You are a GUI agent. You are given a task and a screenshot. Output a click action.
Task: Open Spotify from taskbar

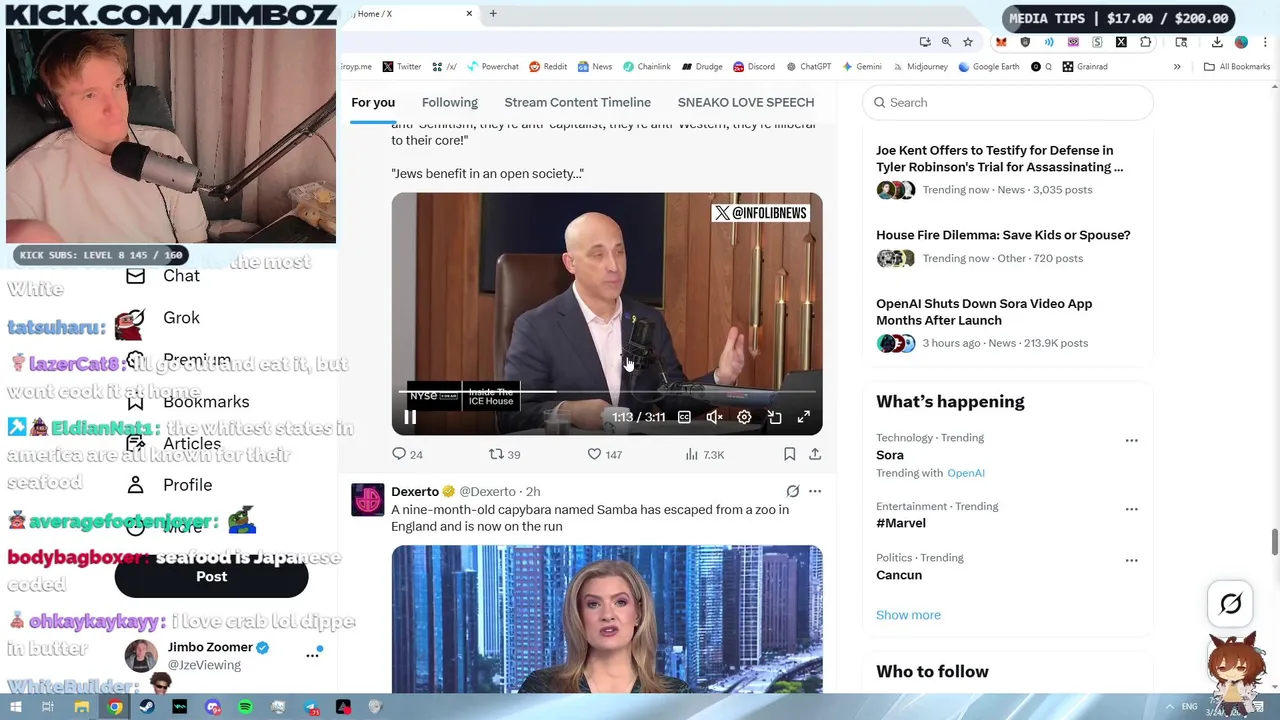(x=245, y=707)
